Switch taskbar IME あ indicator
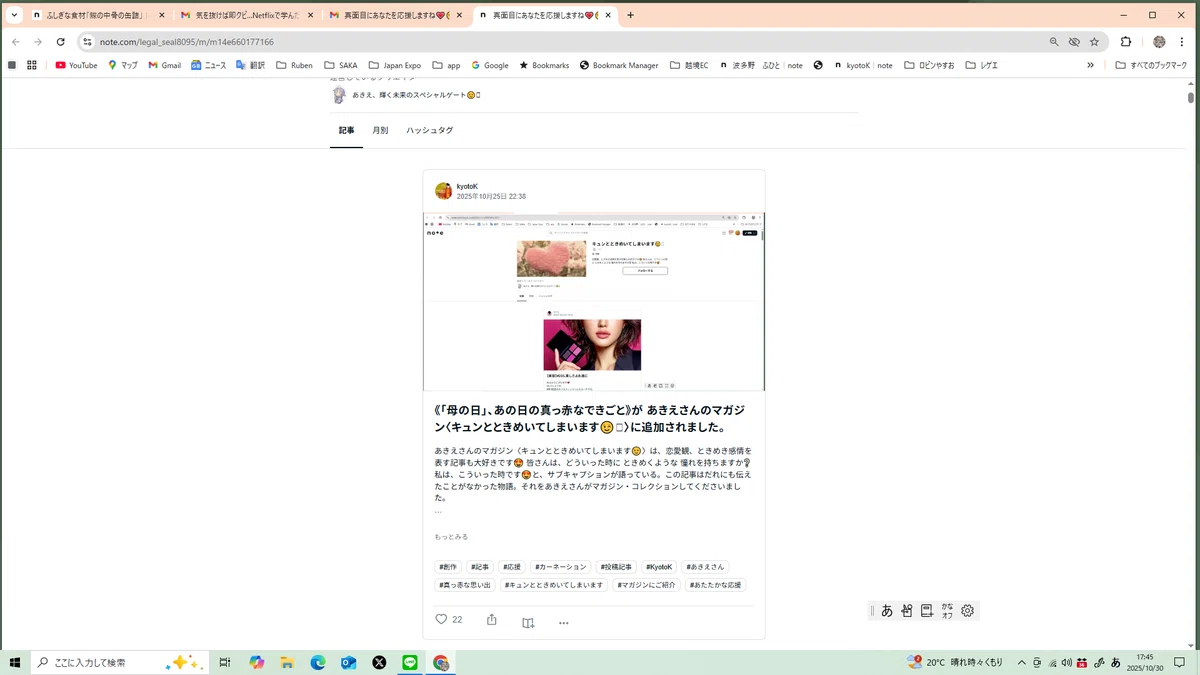 point(1116,662)
